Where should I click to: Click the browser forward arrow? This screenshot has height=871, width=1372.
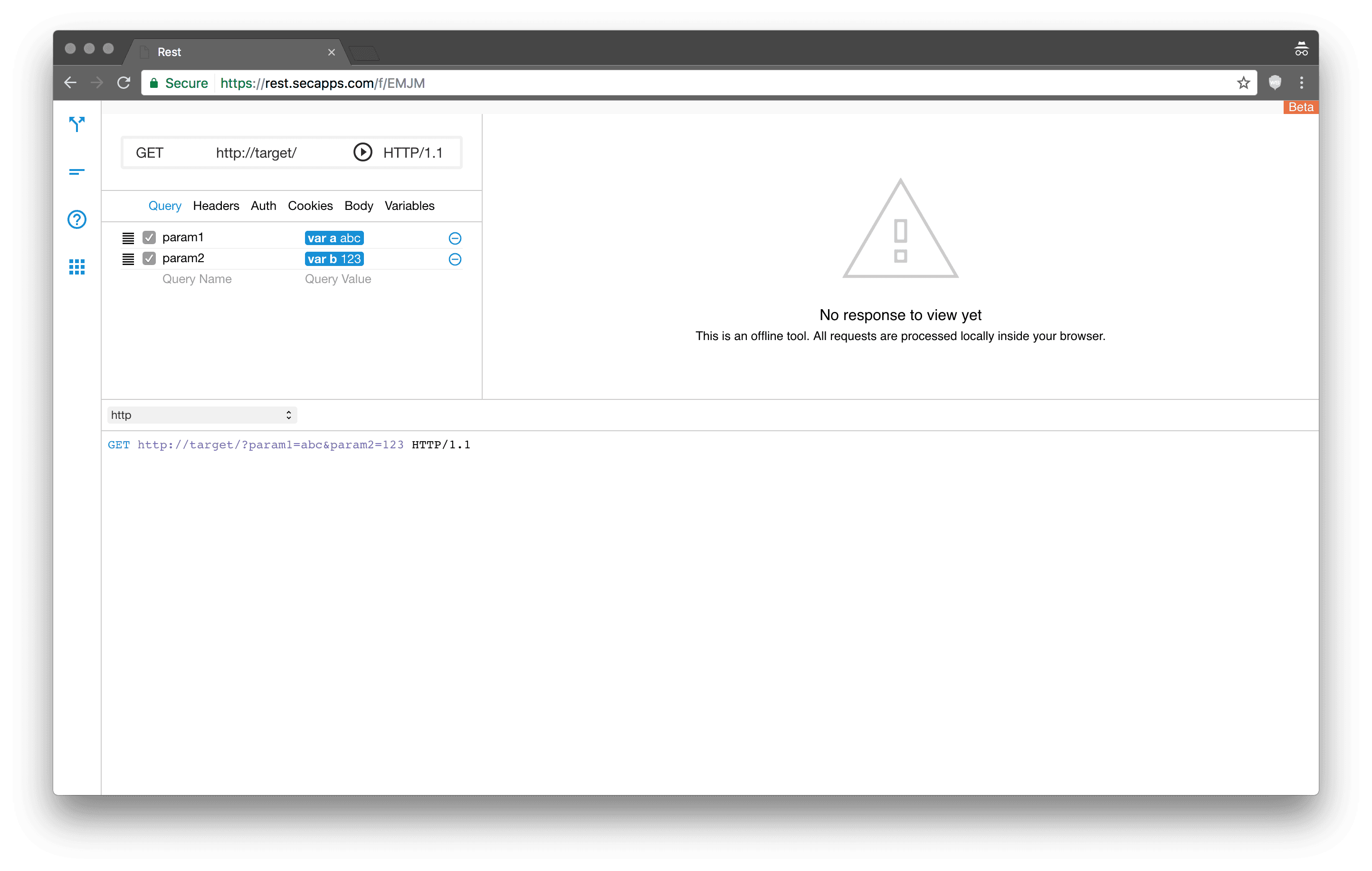pos(97,83)
